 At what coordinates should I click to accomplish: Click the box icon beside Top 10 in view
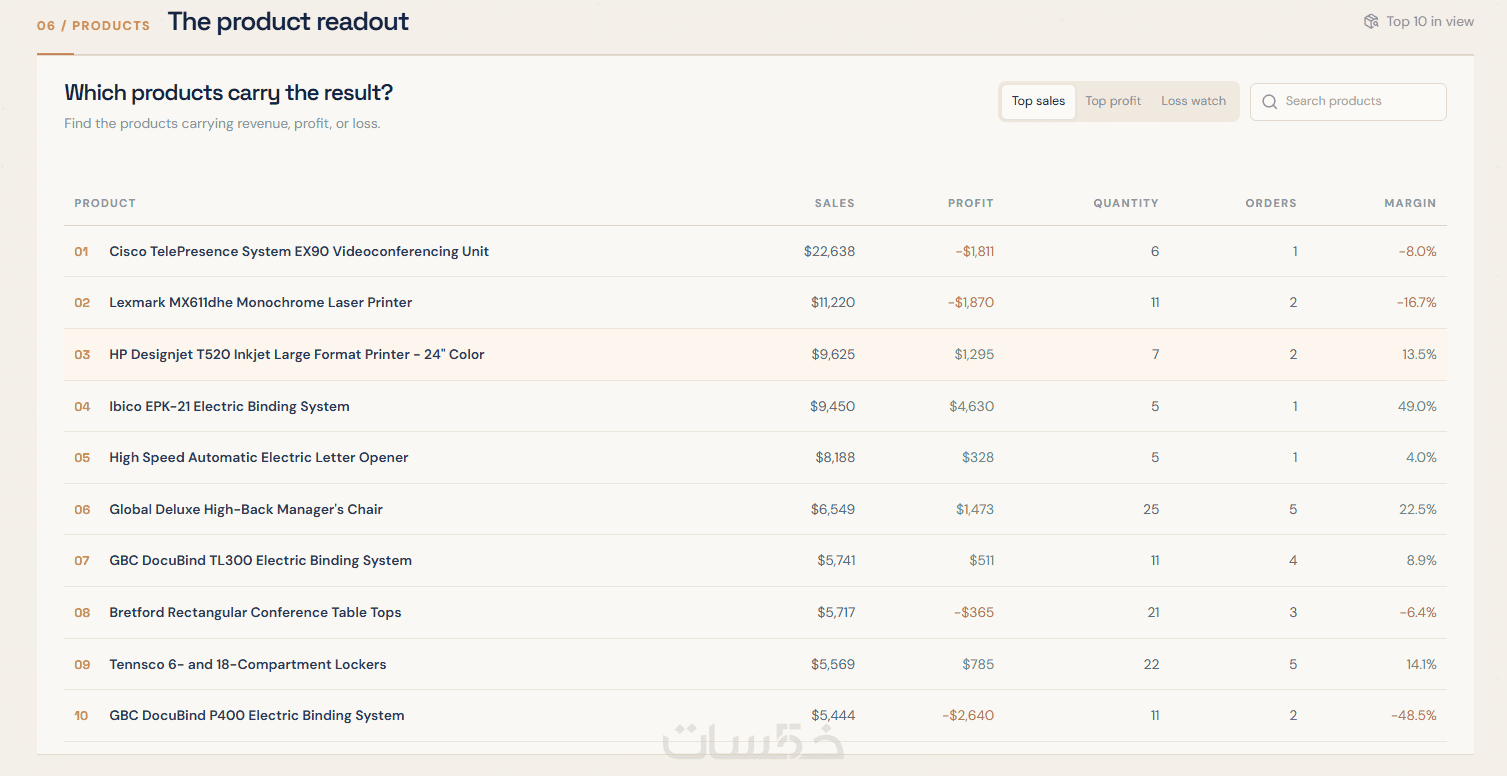[1371, 21]
